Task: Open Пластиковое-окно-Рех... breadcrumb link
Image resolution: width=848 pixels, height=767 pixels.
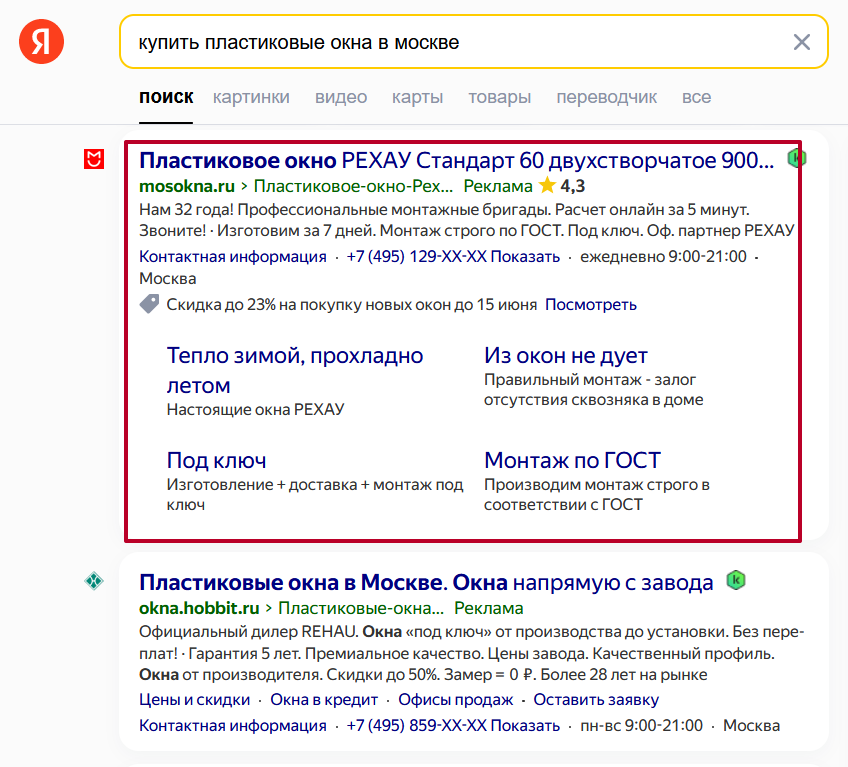Action: coord(353,186)
